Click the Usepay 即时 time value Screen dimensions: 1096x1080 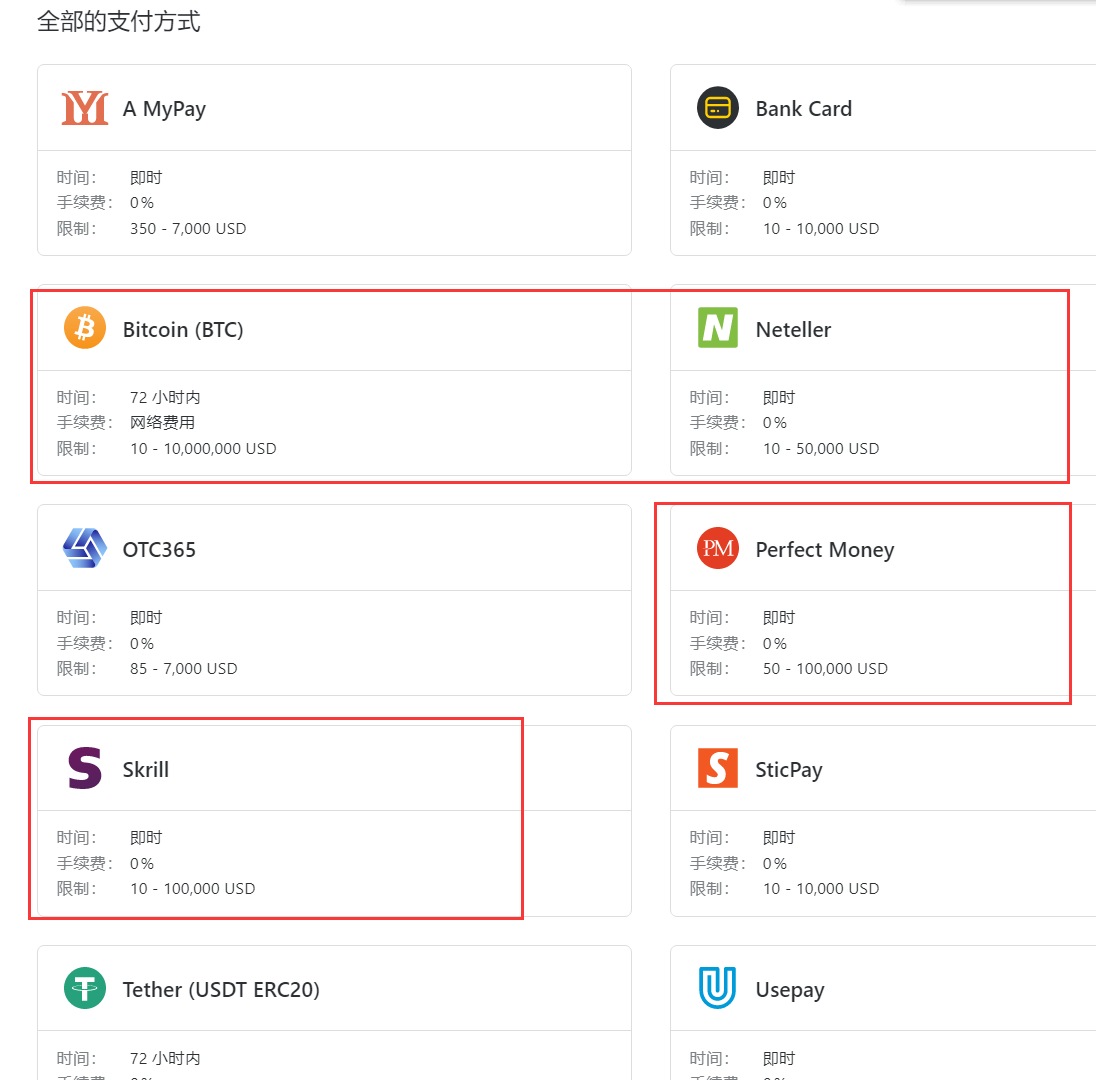(x=779, y=1058)
